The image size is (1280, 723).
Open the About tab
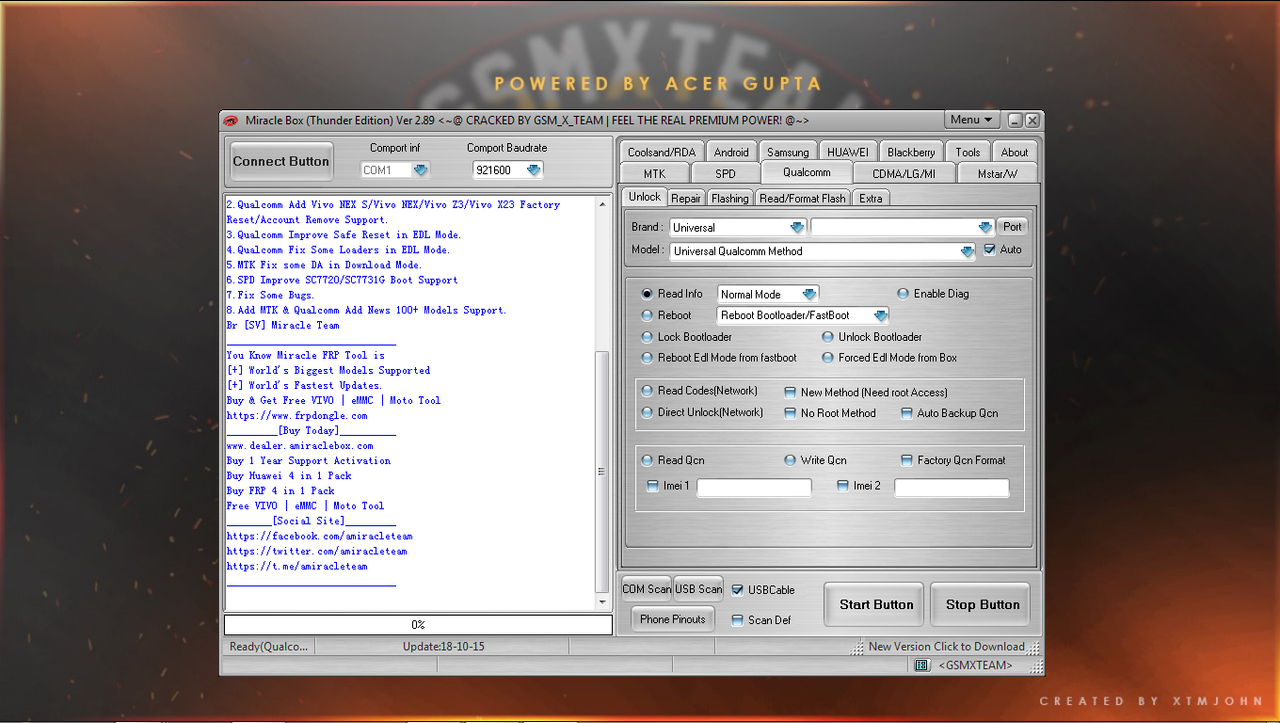(1014, 152)
